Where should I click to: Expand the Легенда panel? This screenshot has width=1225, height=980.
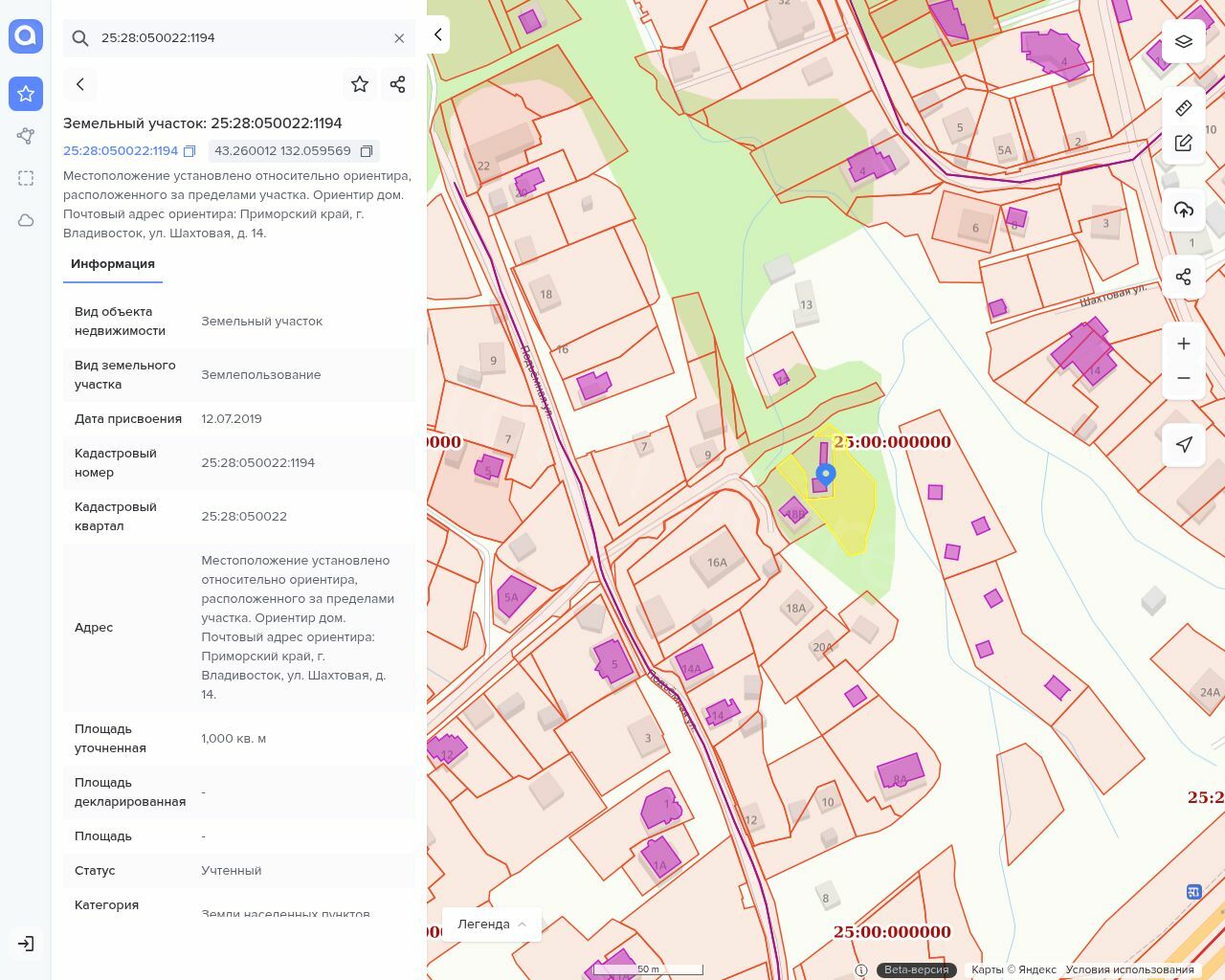[x=492, y=924]
